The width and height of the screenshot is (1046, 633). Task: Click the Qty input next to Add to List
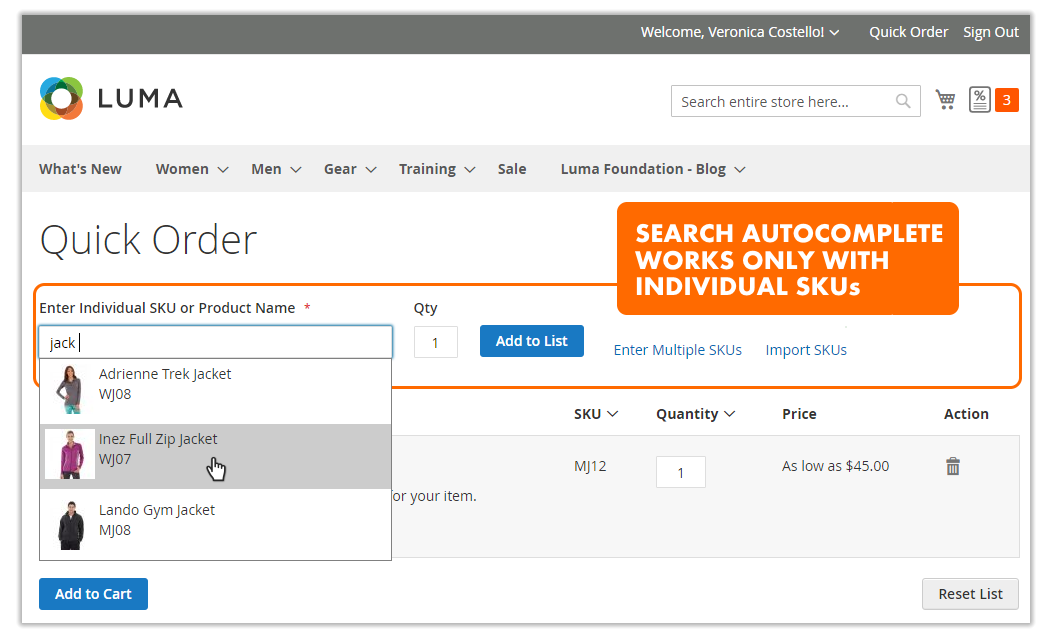pos(436,342)
